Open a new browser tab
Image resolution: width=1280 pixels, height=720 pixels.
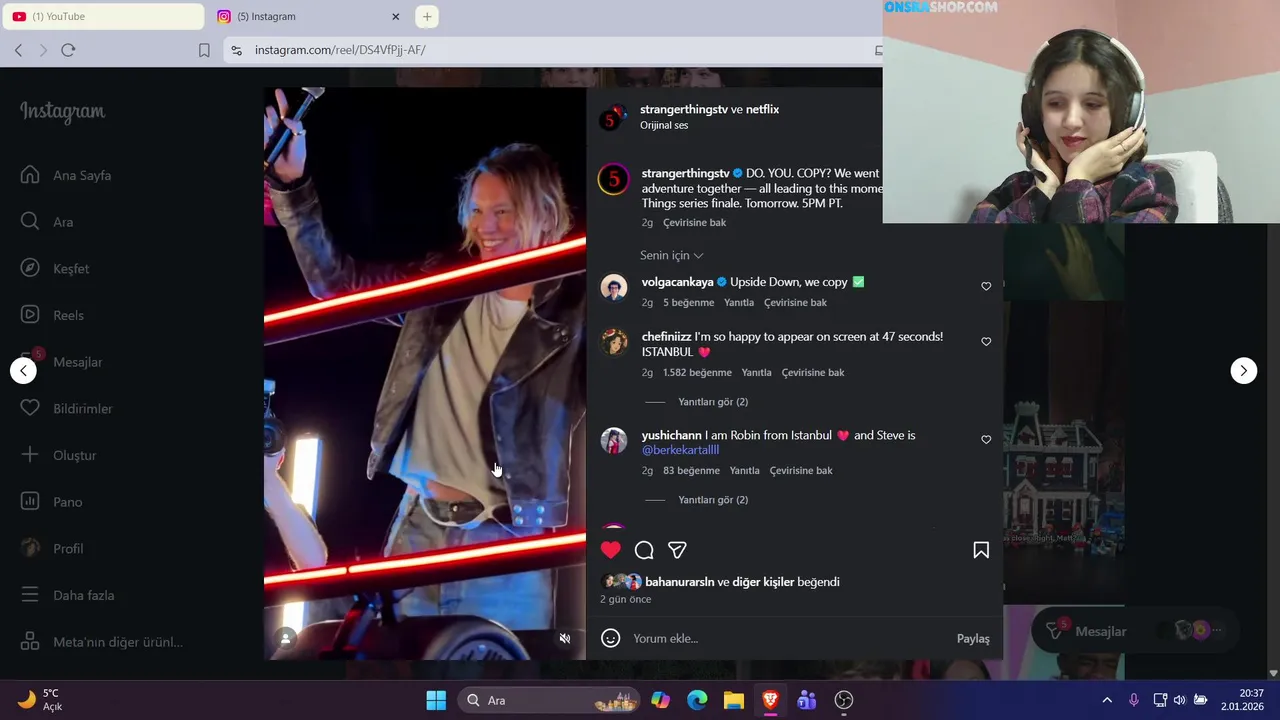point(427,16)
